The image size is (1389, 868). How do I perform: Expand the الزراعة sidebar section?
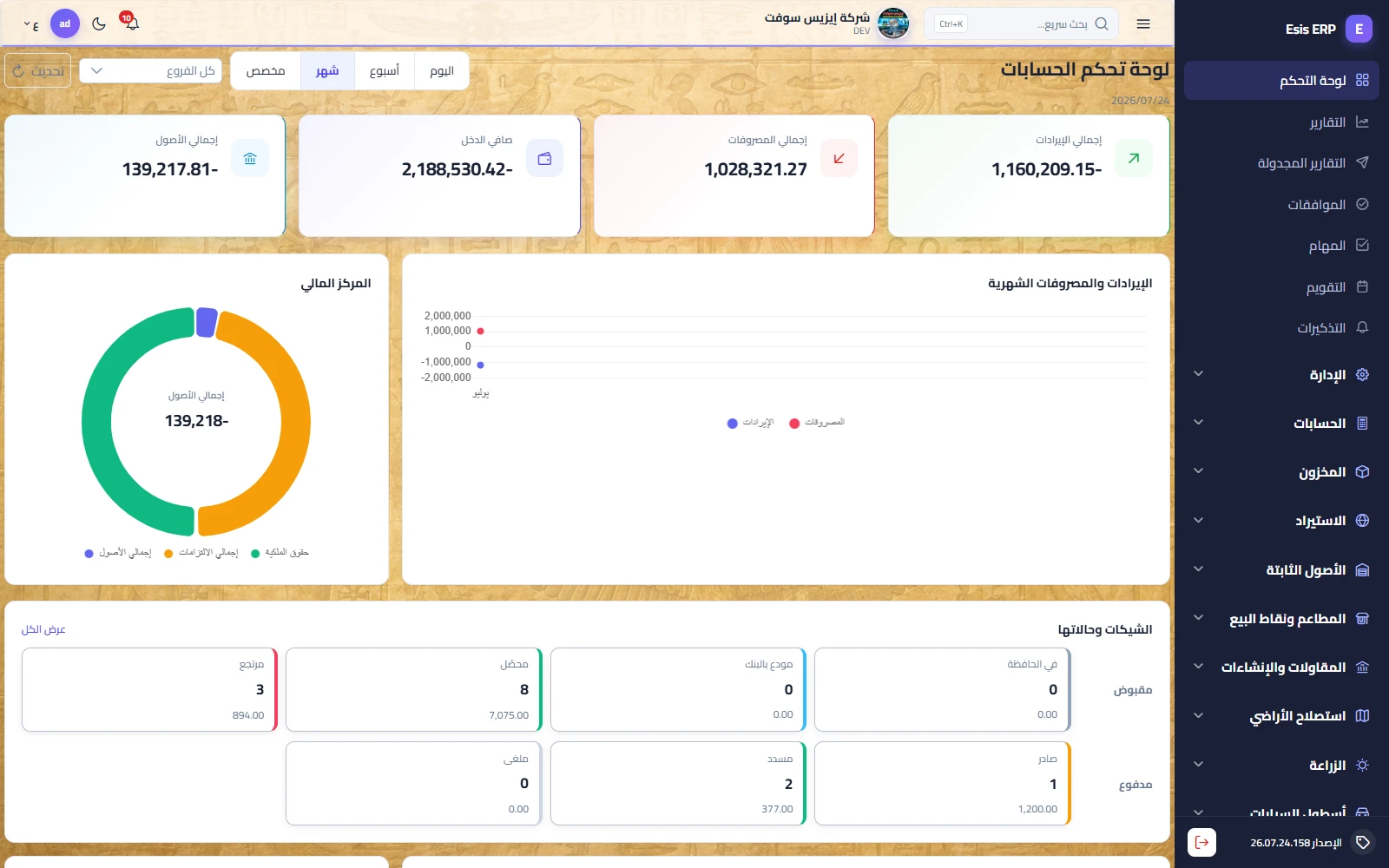click(1281, 766)
